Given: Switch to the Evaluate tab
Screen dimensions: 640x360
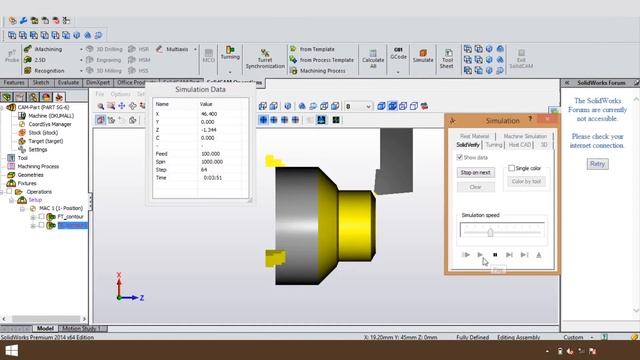Looking at the screenshot, I should pos(68,83).
